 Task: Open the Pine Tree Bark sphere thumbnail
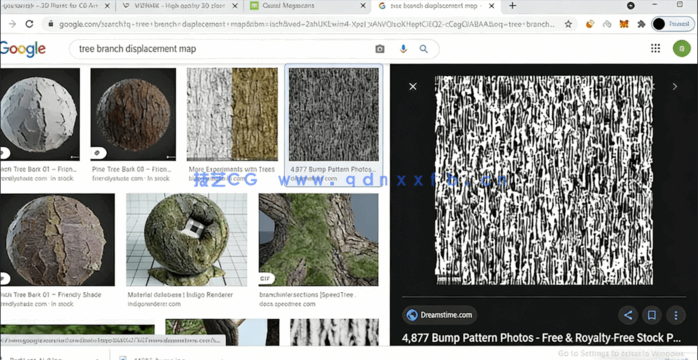click(133, 114)
